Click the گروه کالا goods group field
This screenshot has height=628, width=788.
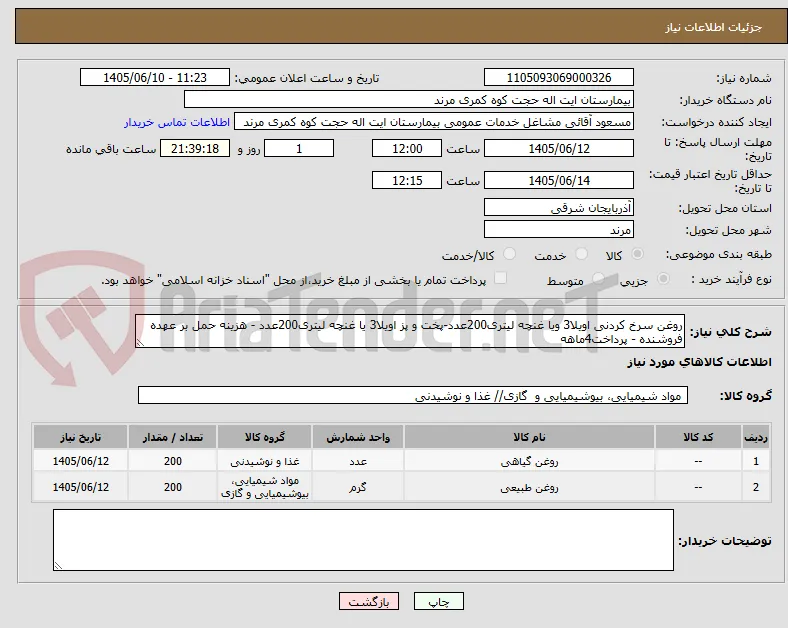click(413, 395)
